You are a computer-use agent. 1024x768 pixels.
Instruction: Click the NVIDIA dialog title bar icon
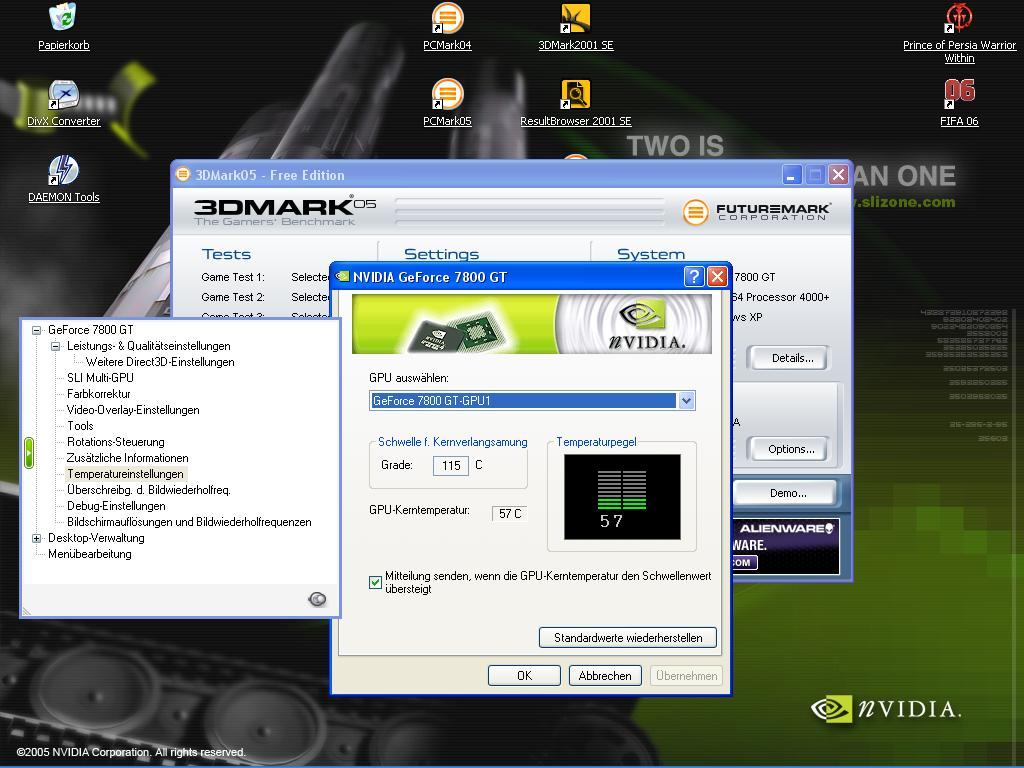(x=342, y=276)
